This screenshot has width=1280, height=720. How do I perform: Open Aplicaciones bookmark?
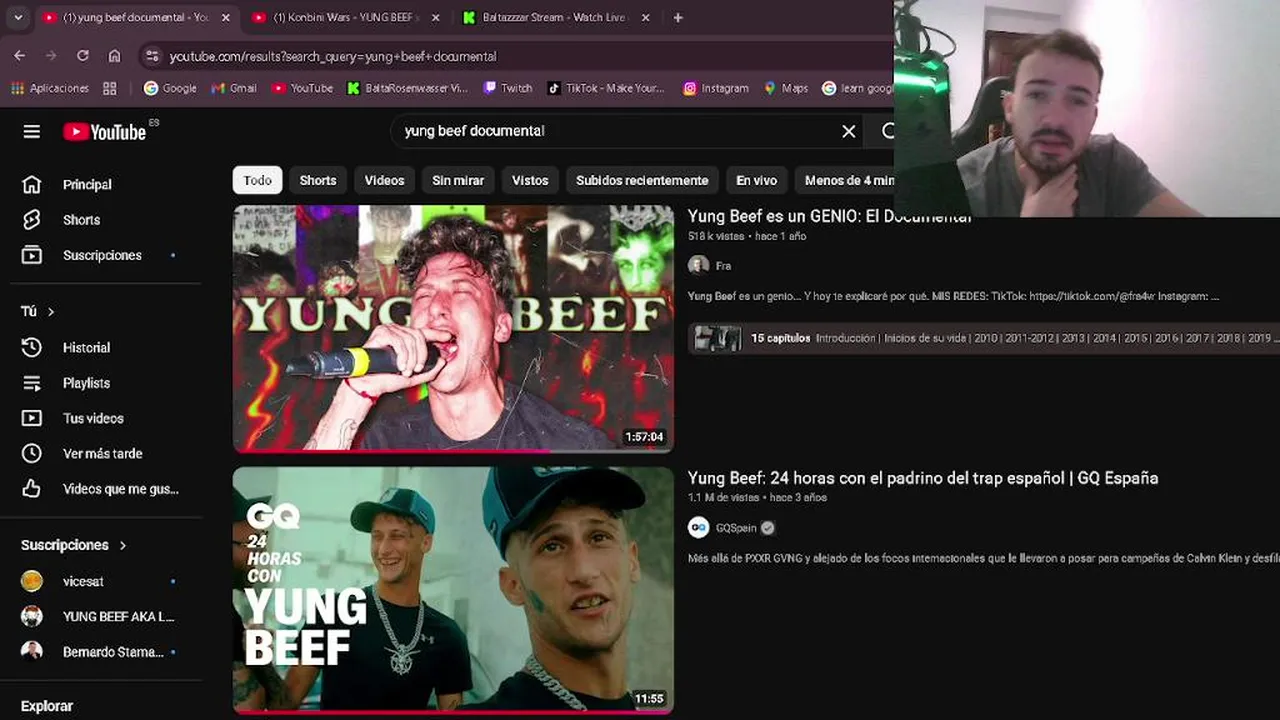click(50, 88)
